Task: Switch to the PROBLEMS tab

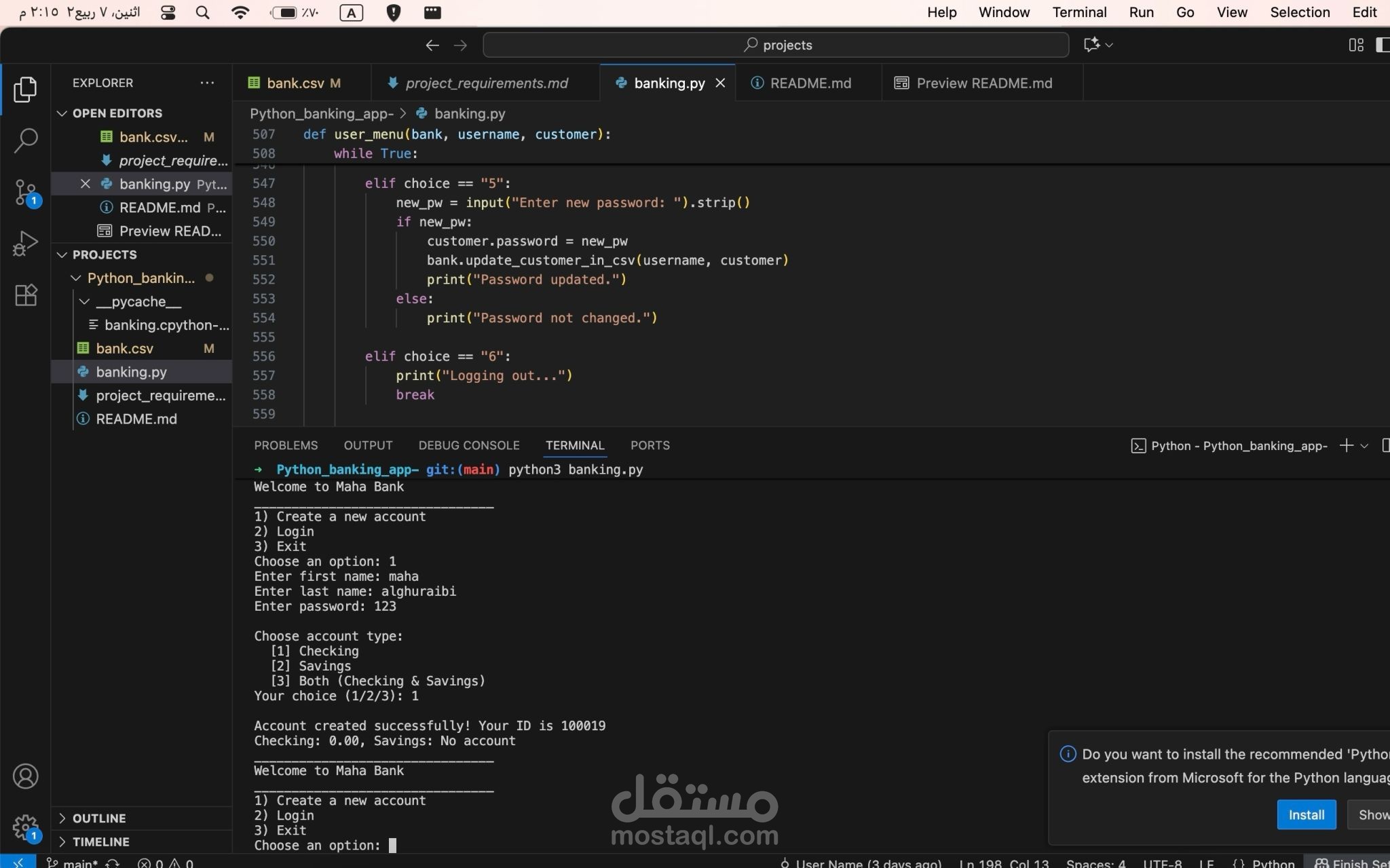Action: [x=286, y=445]
